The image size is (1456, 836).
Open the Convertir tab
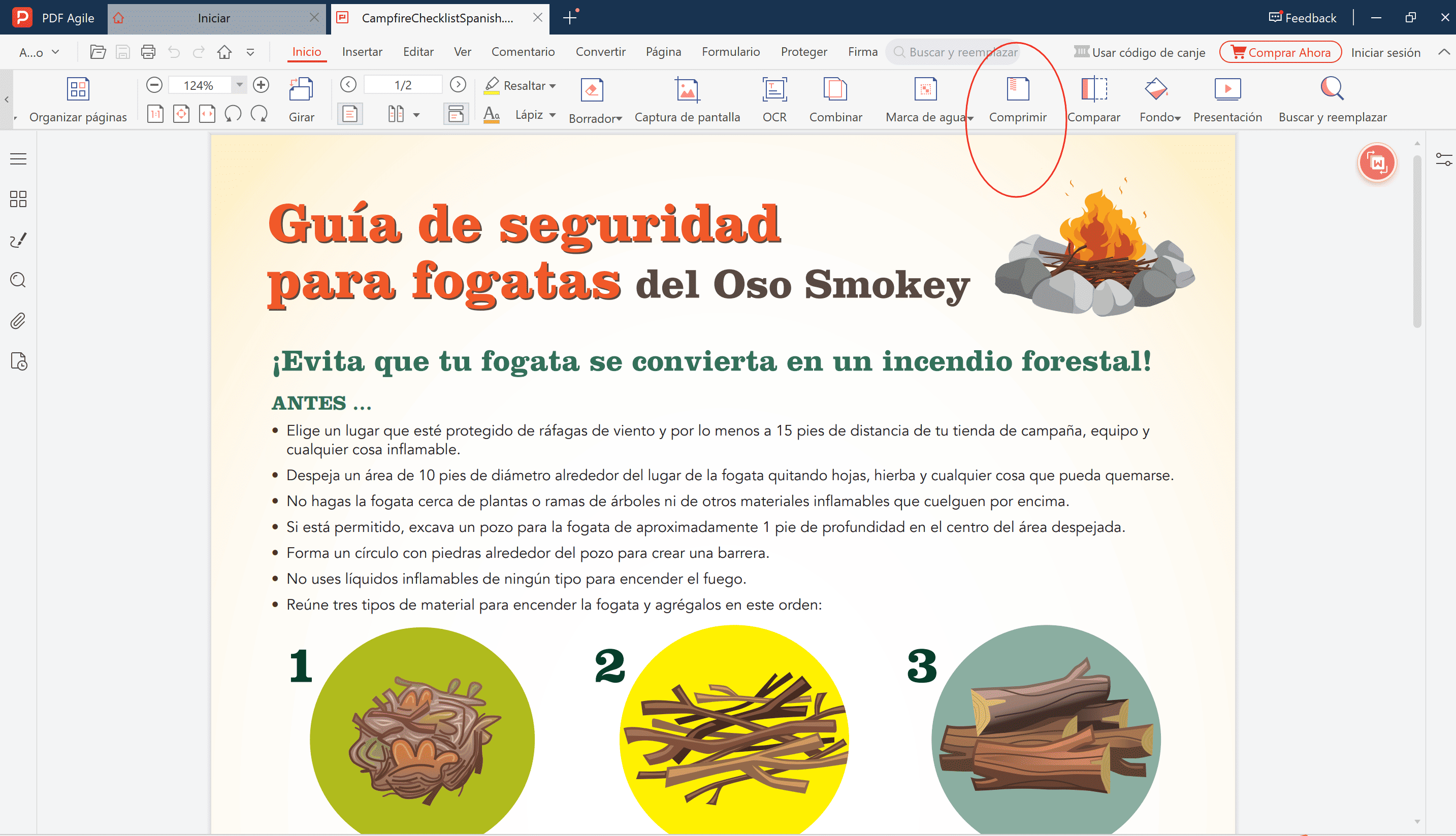[600, 52]
